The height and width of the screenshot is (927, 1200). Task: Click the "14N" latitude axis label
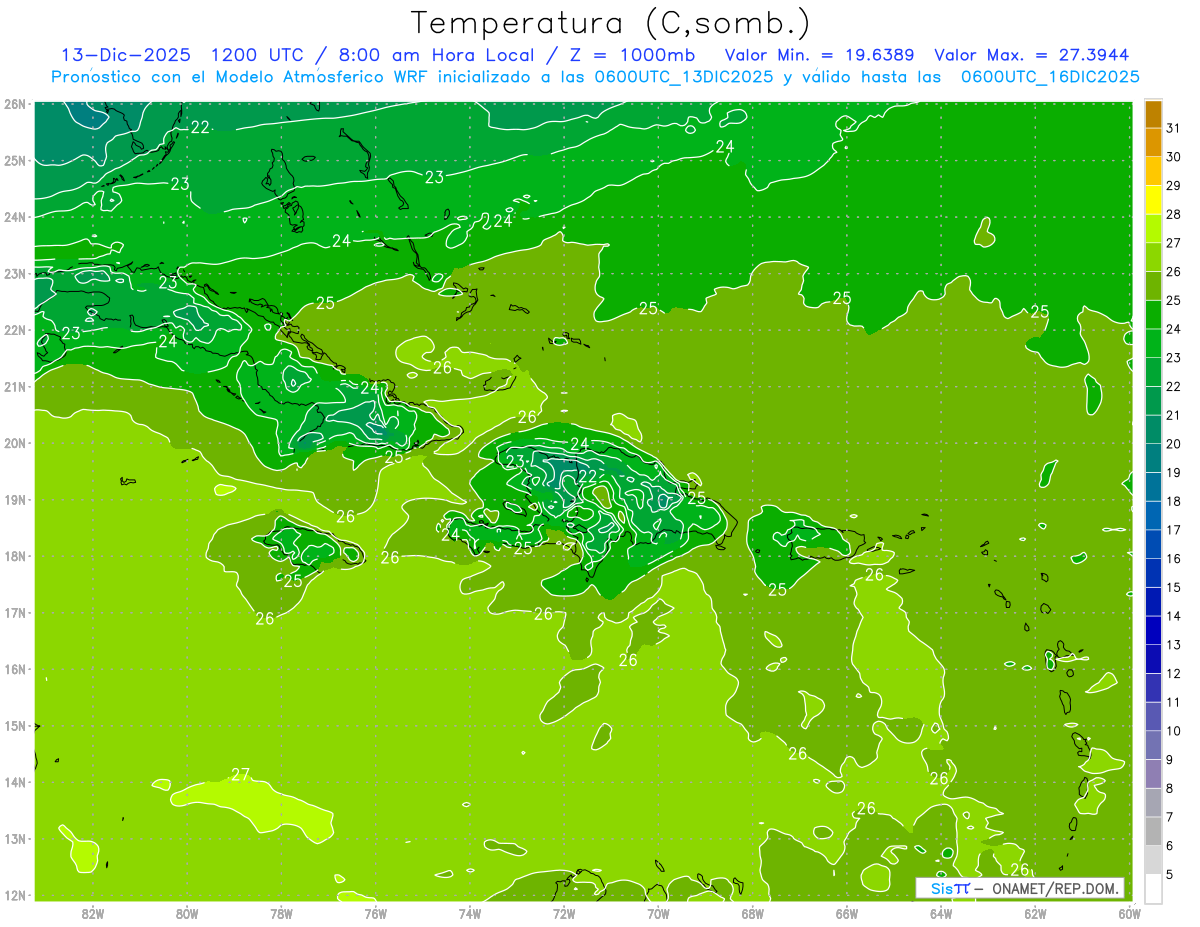(x=15, y=782)
